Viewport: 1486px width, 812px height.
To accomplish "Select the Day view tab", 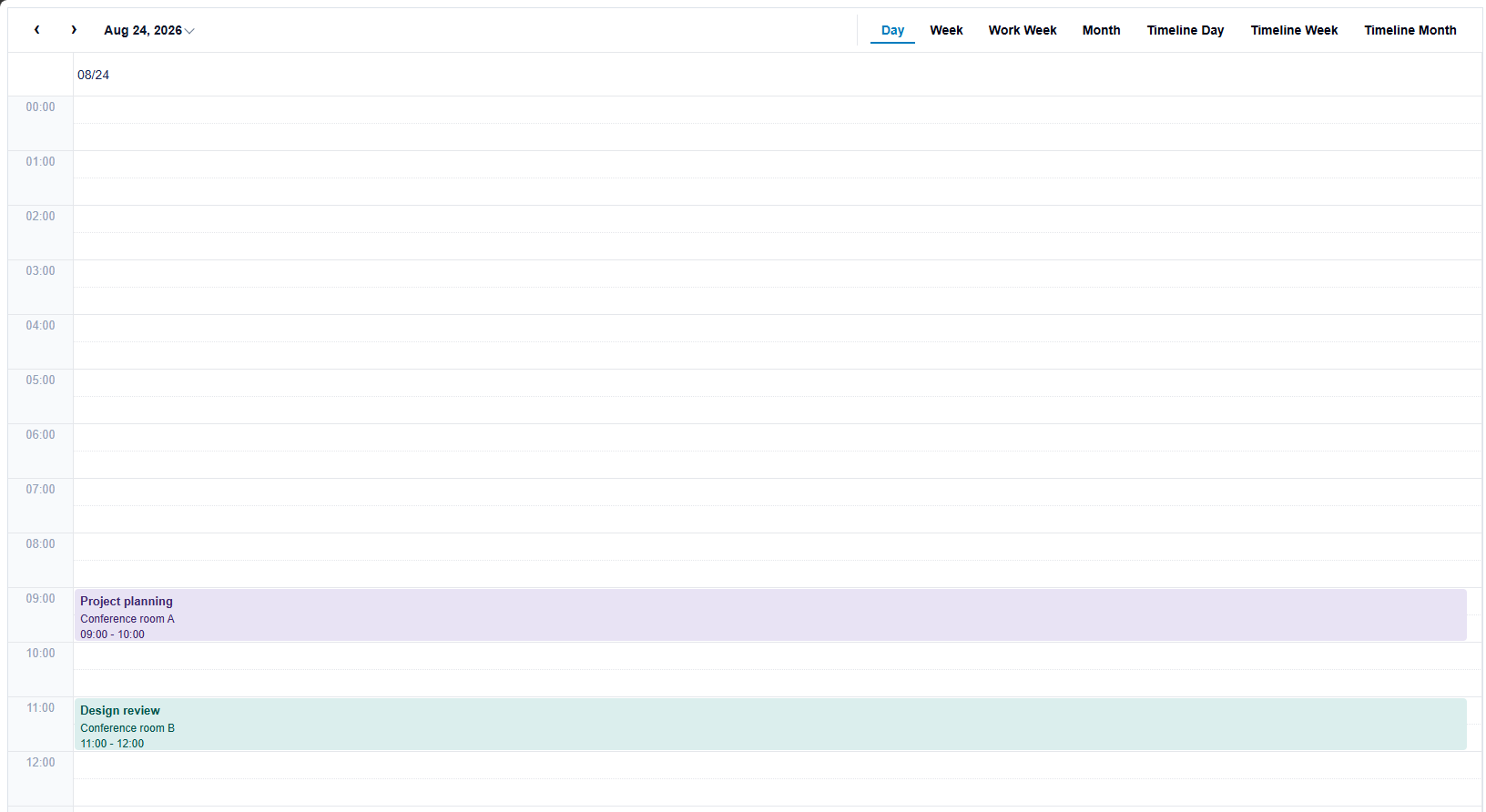I will click(892, 30).
